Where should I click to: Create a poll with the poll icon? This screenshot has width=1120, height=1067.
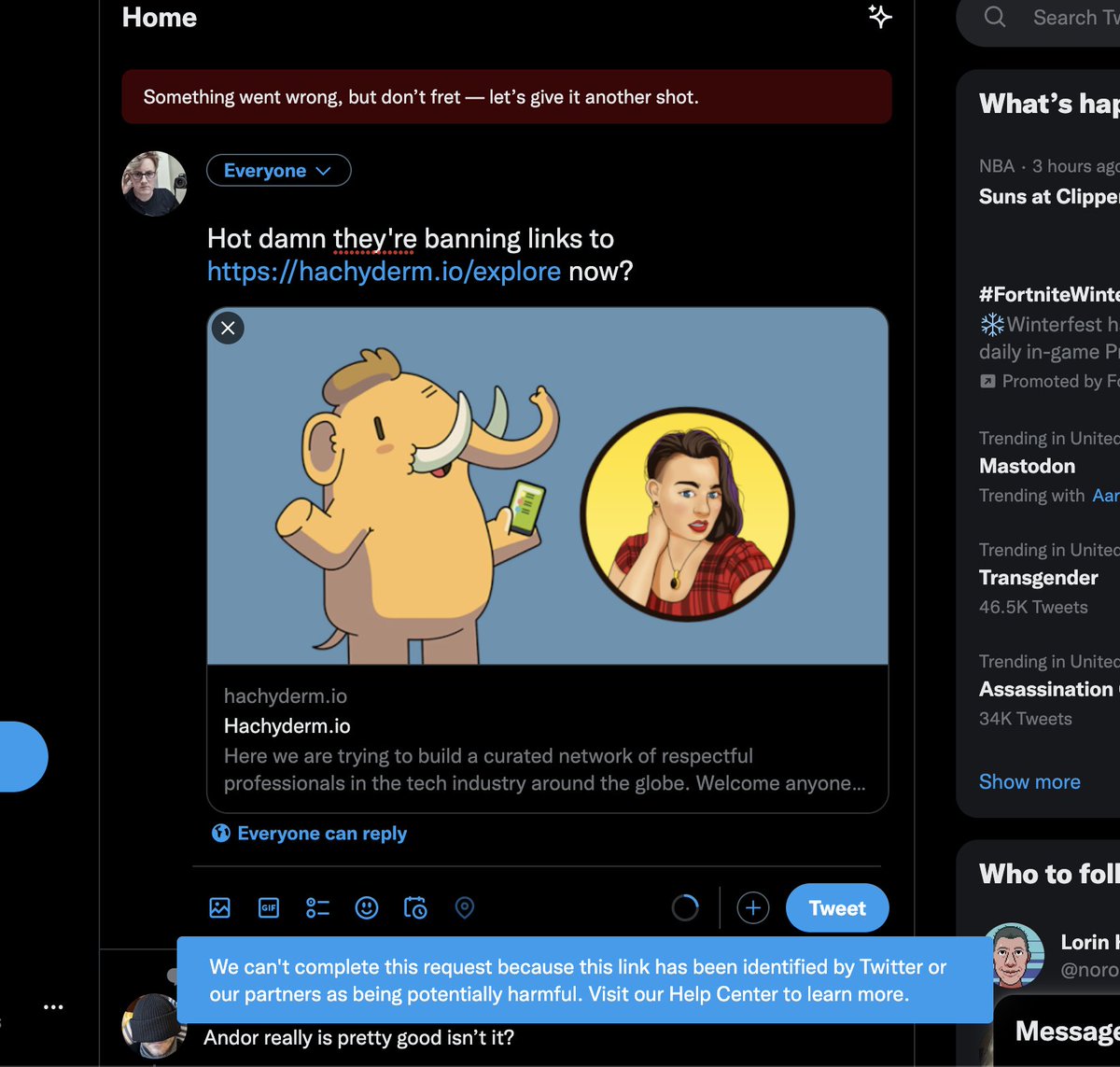[317, 907]
